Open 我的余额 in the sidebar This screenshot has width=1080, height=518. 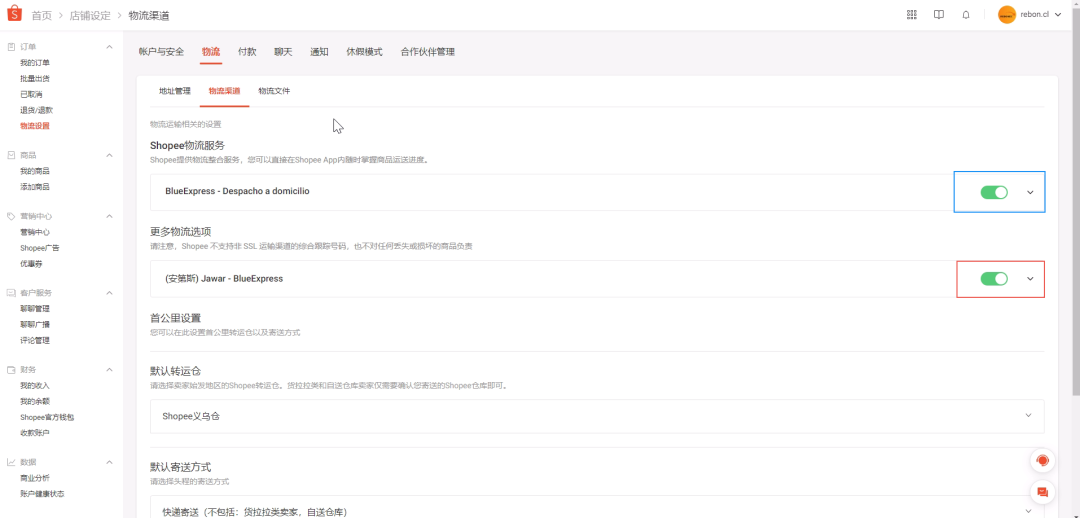tap(35, 402)
